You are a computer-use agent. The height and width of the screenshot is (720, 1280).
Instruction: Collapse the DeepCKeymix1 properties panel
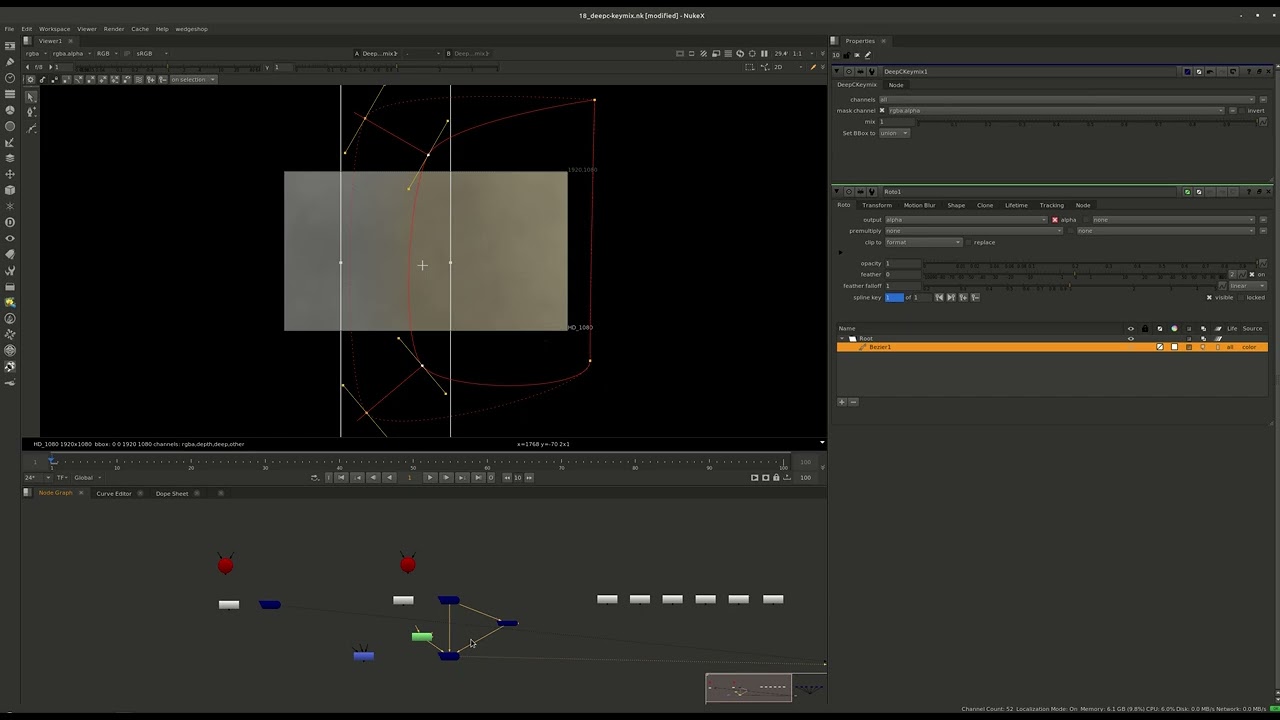point(837,72)
